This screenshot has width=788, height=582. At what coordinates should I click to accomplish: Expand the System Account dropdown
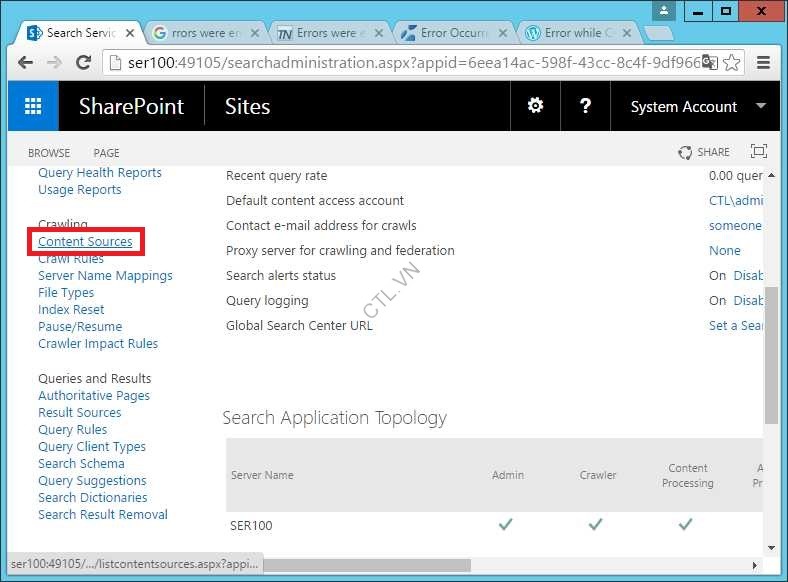pyautogui.click(x=761, y=106)
